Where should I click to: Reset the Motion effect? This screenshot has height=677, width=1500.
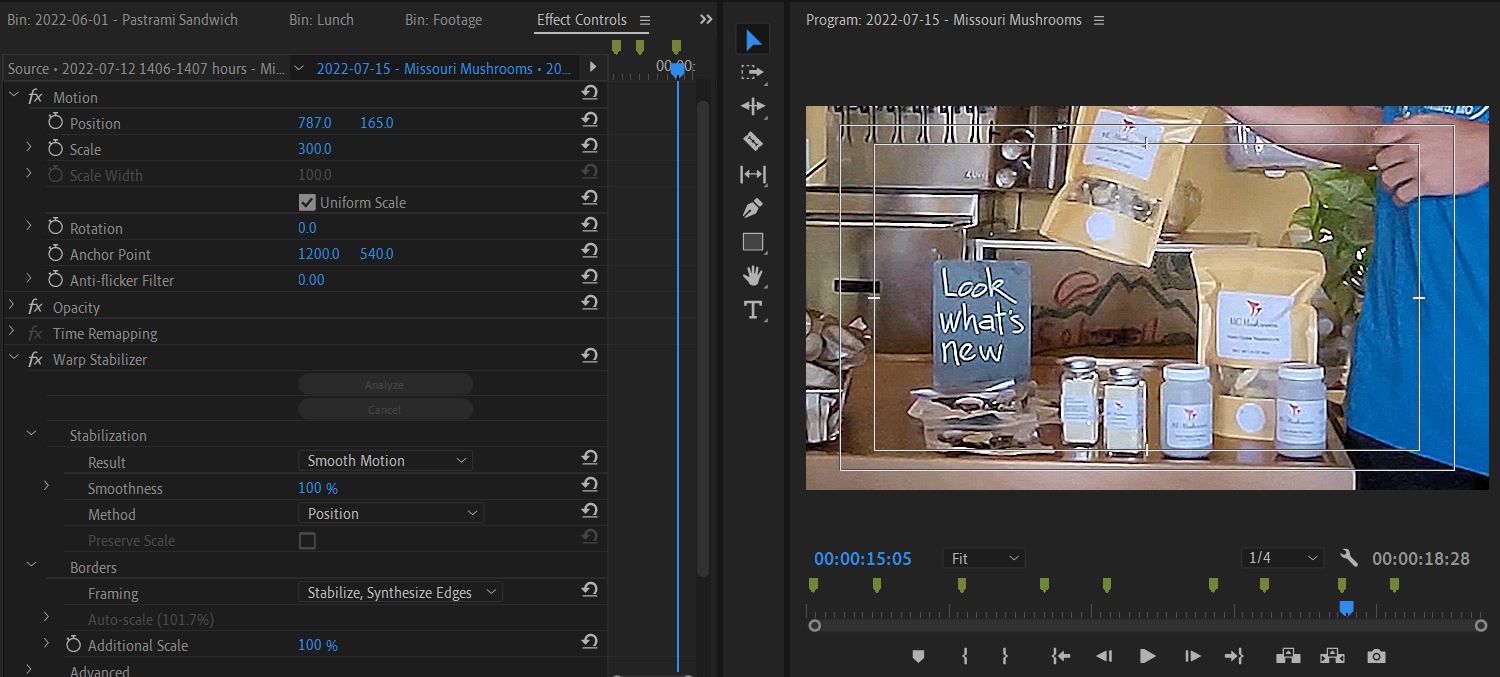(590, 93)
